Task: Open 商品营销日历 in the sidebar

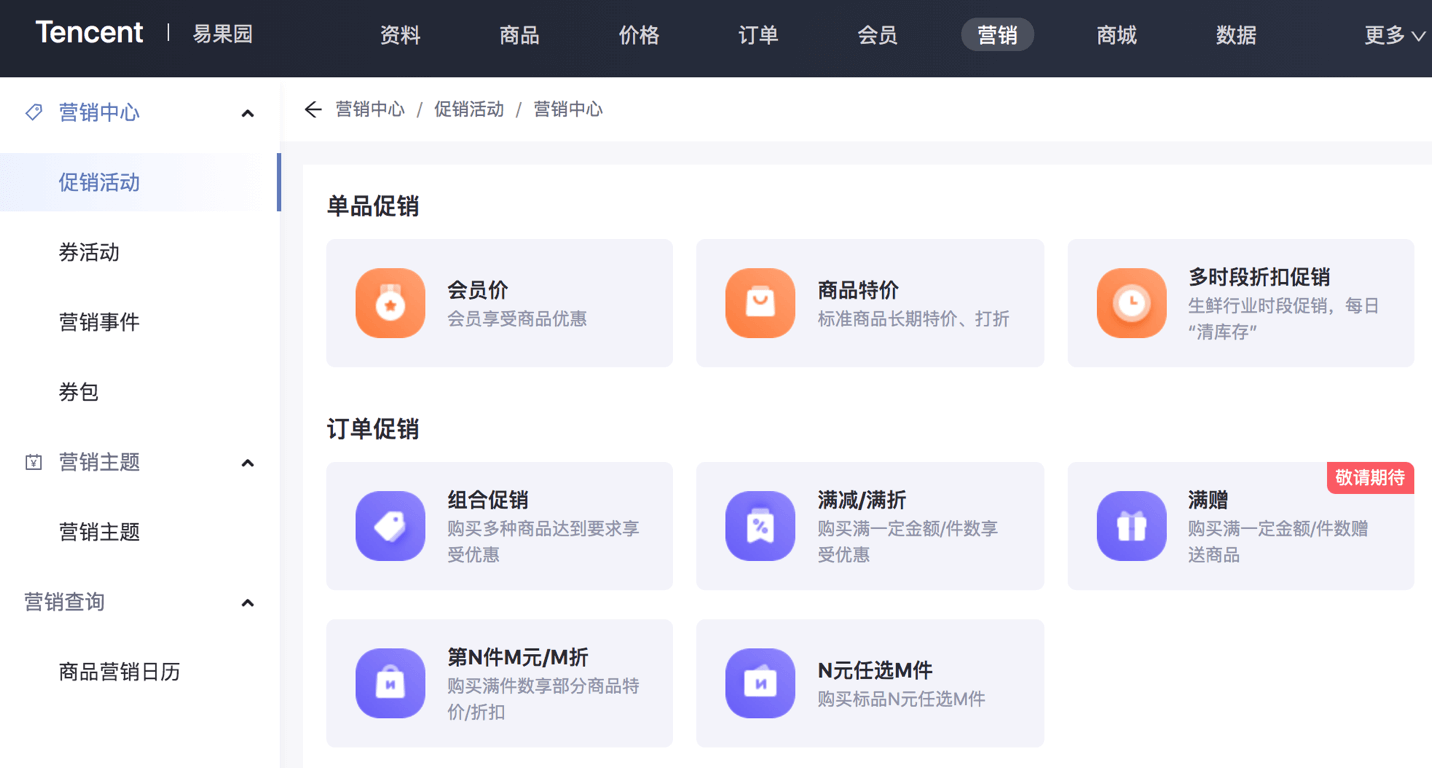Action: pyautogui.click(x=119, y=672)
